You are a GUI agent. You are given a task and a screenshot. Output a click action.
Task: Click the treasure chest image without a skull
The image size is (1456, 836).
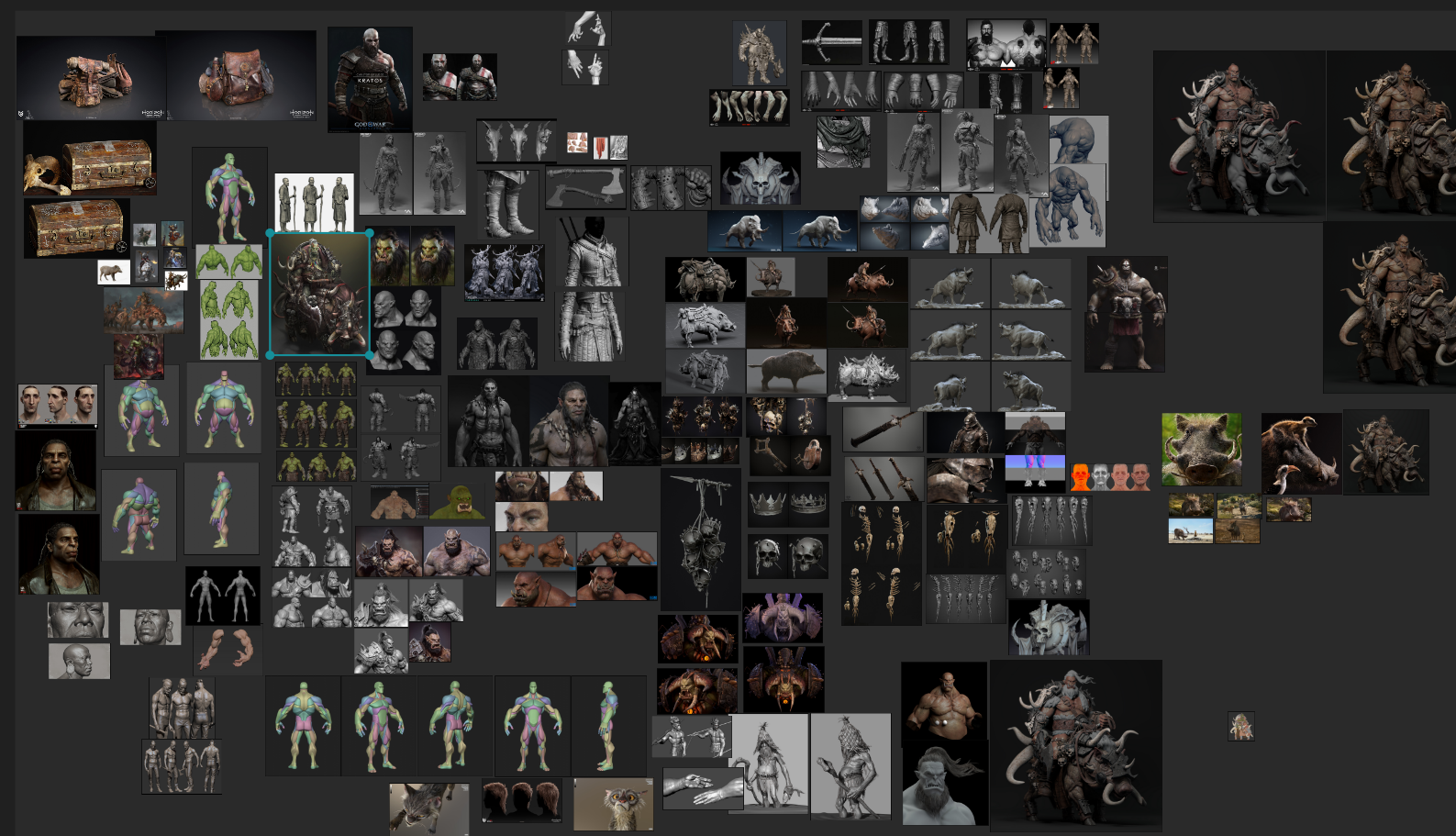[x=77, y=229]
